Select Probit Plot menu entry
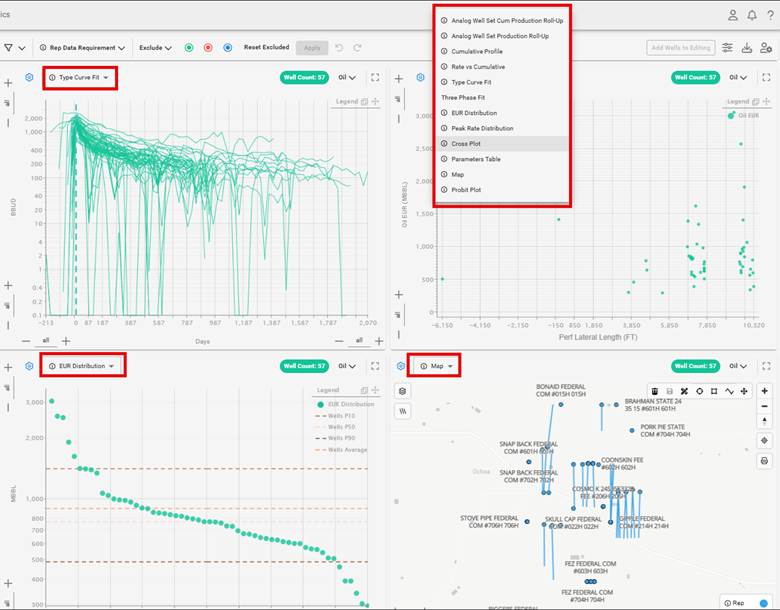Image resolution: width=780 pixels, height=610 pixels. point(466,190)
